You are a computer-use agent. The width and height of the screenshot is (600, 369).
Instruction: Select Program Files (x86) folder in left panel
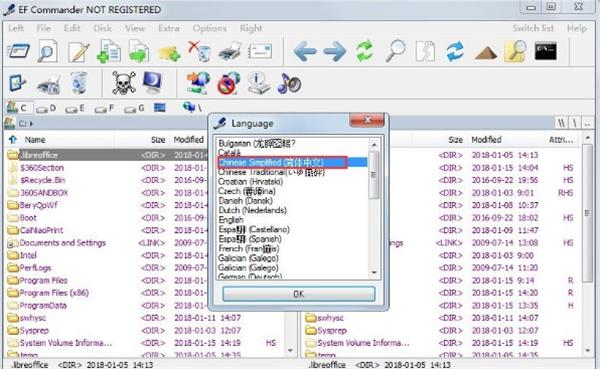(x=54, y=293)
